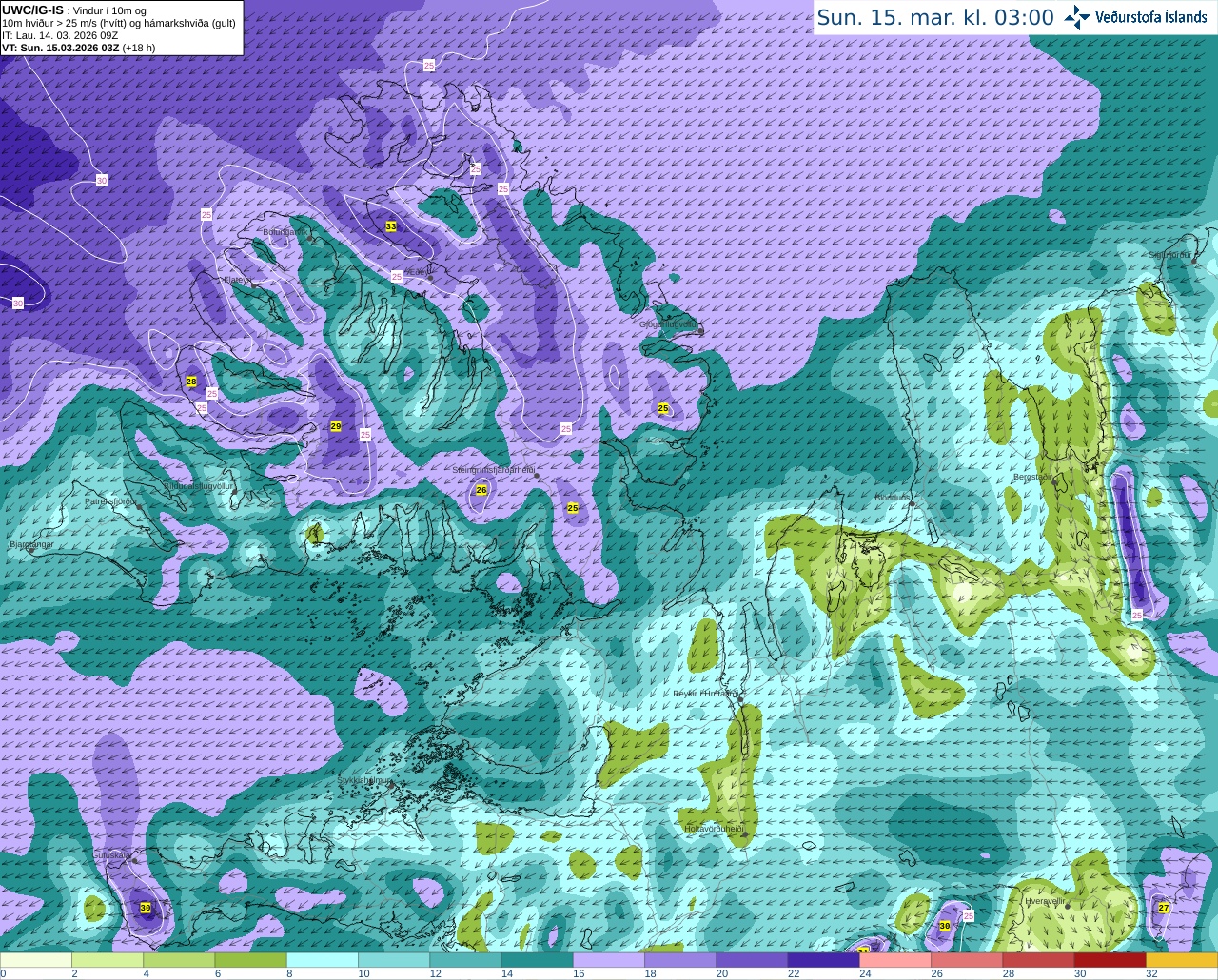The height and width of the screenshot is (980, 1218).
Task: Click the 10m hviður > 25 m/s description line
Action: (x=119, y=23)
